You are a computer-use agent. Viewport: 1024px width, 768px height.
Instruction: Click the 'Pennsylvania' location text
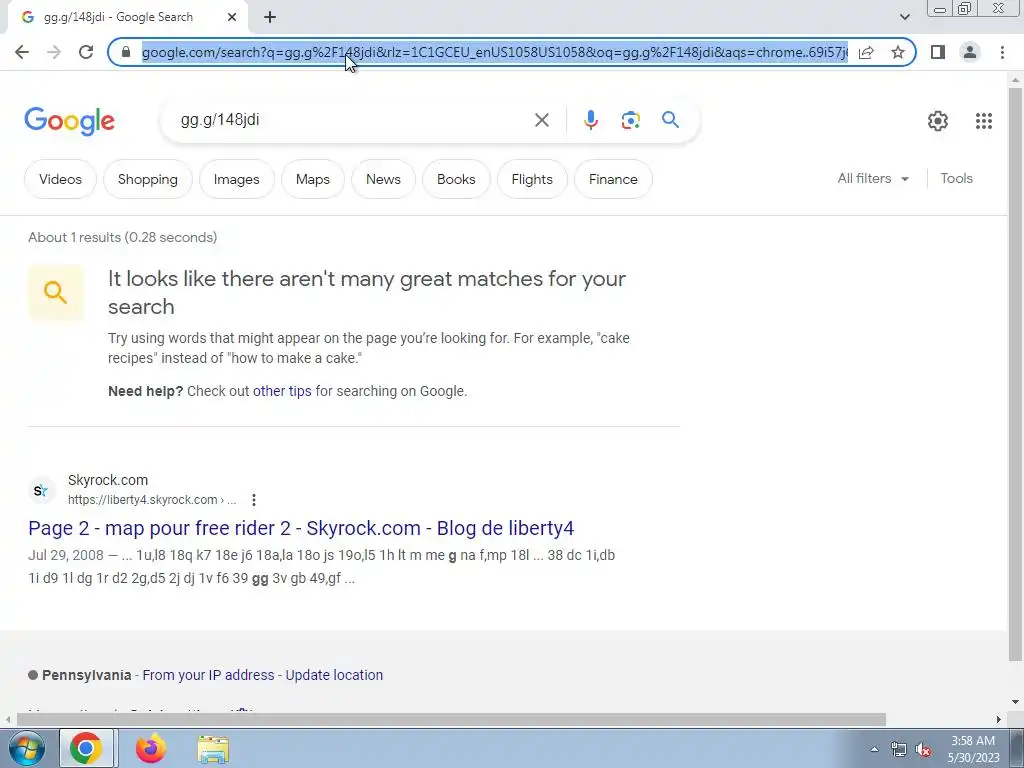point(86,675)
